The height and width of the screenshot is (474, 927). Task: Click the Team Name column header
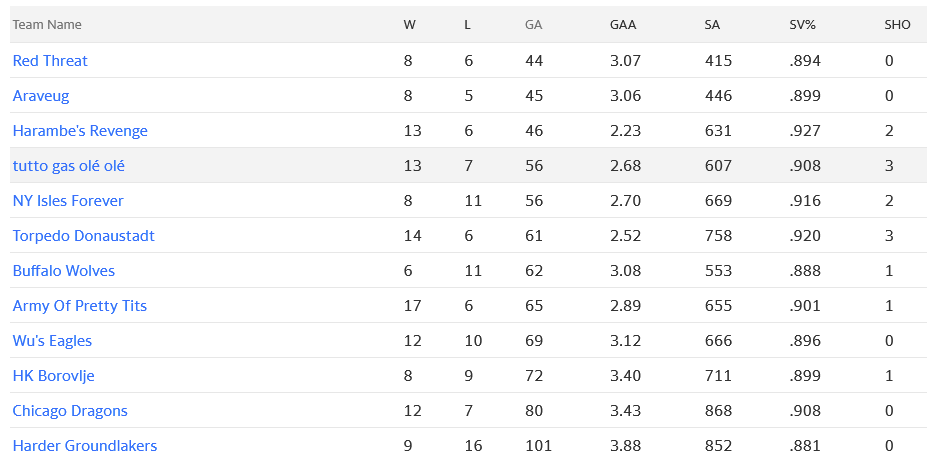(47, 25)
